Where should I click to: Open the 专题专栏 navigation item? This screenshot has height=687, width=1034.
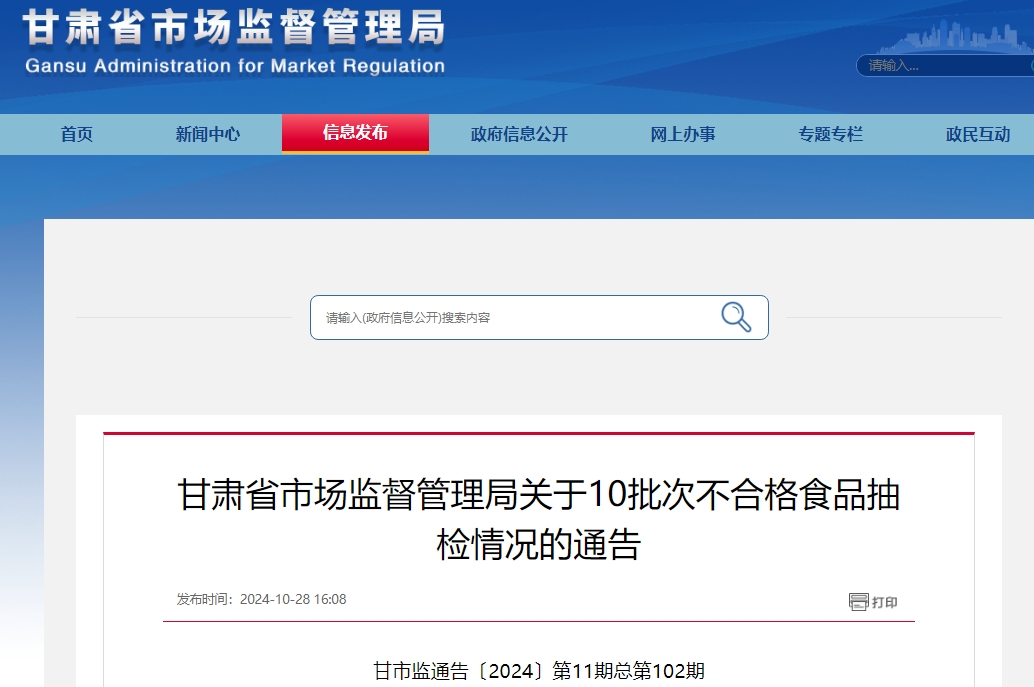(x=830, y=134)
